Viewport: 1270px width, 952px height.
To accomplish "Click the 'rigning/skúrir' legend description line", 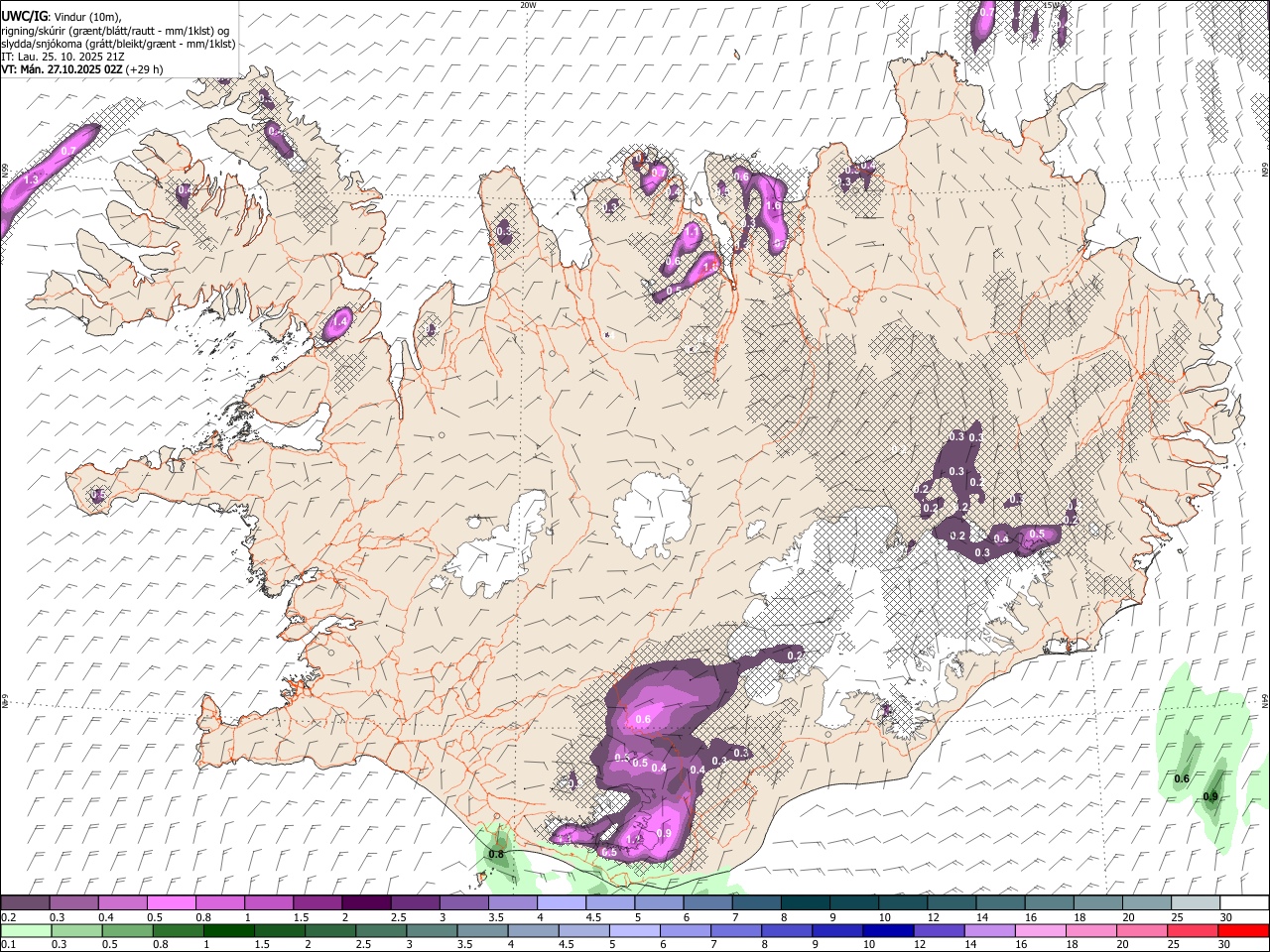I will [115, 30].
